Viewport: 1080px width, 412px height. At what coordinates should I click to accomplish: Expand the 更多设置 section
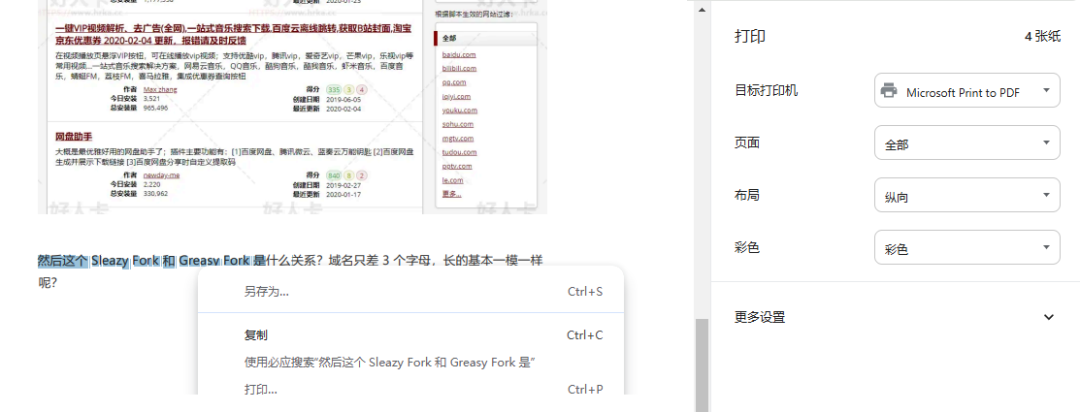[895, 317]
